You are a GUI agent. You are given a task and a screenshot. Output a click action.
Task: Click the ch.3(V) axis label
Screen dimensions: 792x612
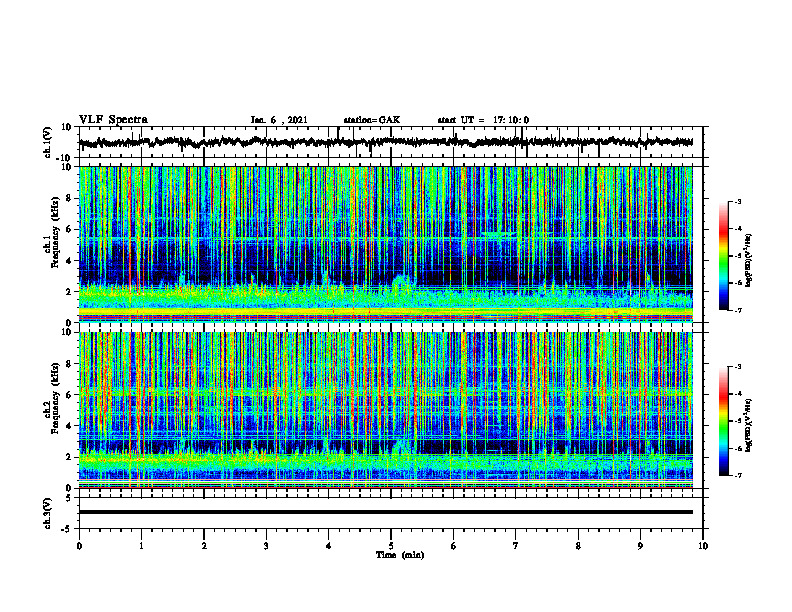click(x=48, y=513)
